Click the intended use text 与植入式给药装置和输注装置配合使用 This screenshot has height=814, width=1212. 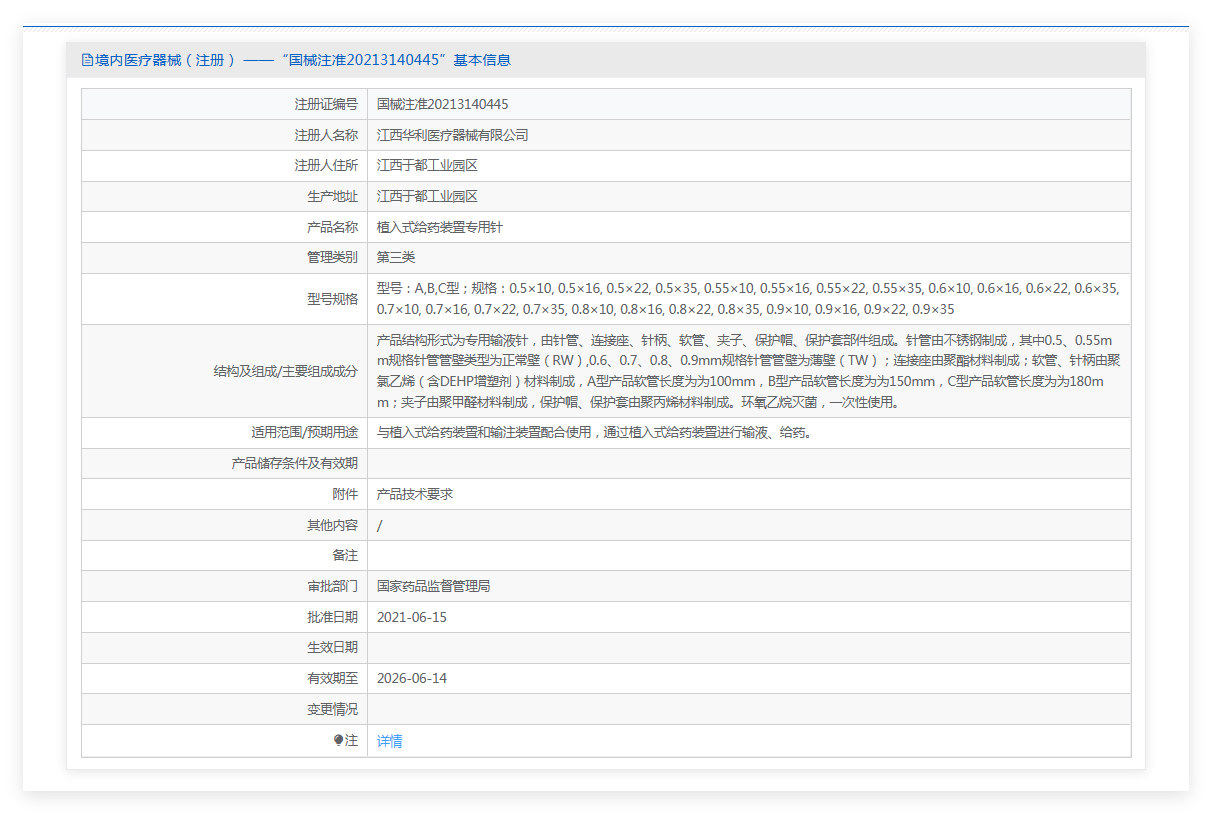coord(594,433)
